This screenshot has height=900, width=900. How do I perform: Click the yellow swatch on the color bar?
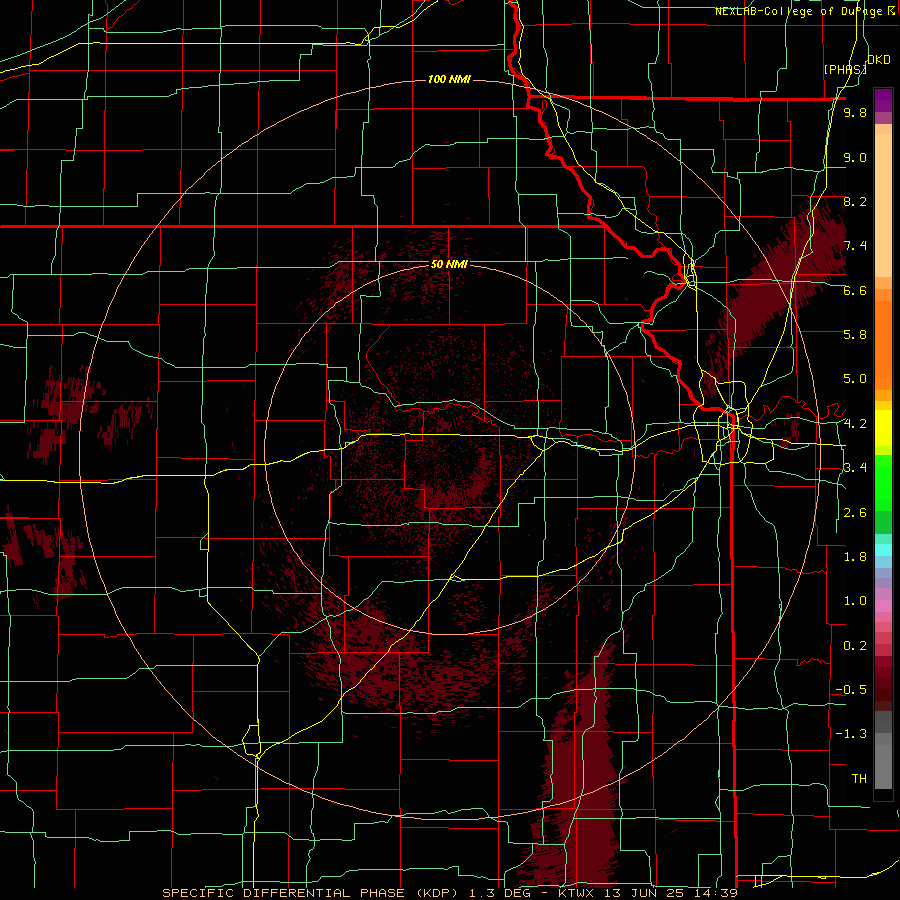pyautogui.click(x=883, y=428)
